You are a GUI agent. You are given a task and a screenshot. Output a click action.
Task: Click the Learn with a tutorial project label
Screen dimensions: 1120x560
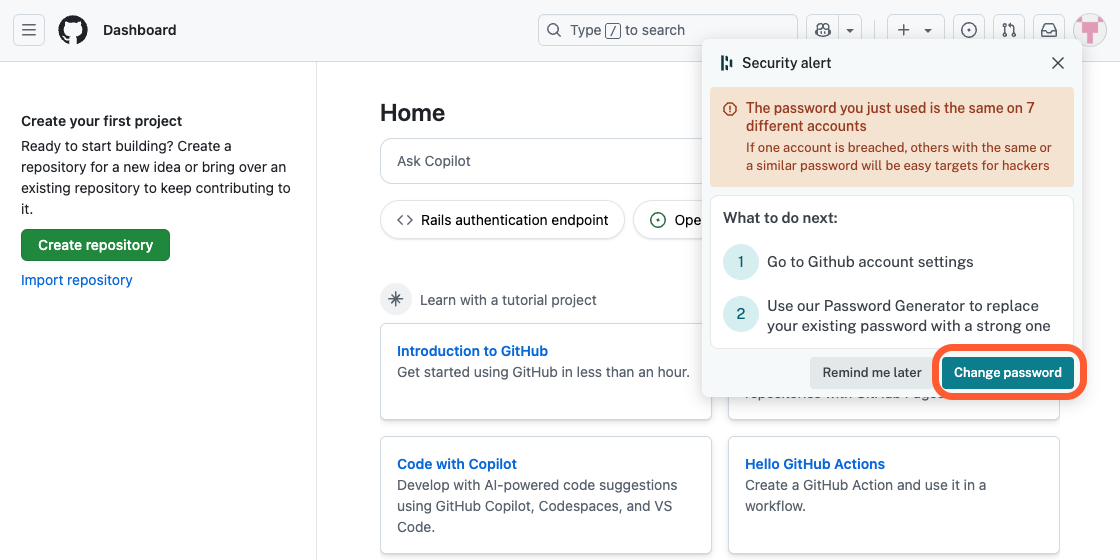pos(508,300)
